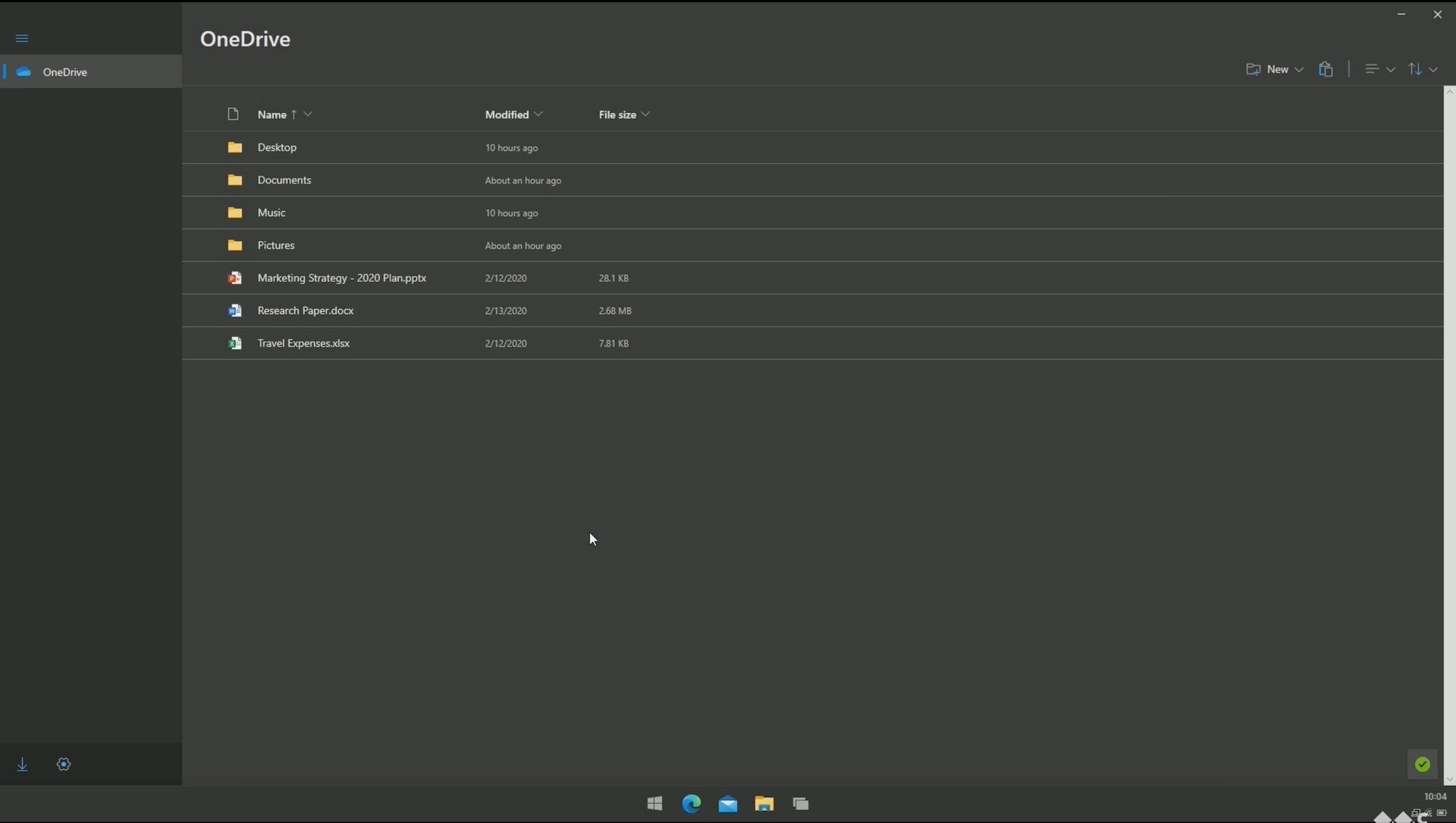Screen dimensions: 1456x823
Task: Sort by the Name column header
Action: pyautogui.click(x=272, y=115)
